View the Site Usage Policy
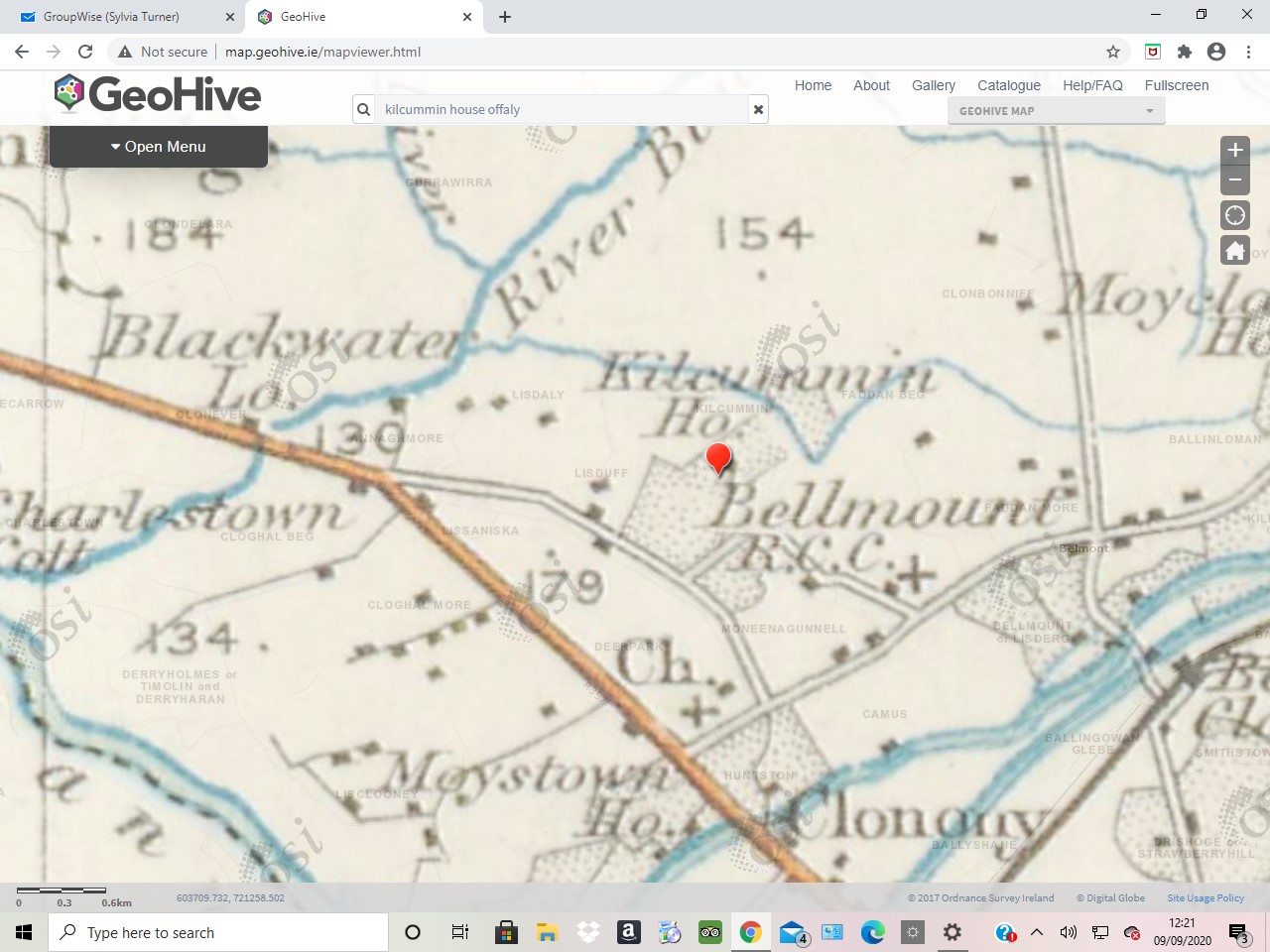Screen dimensions: 1270x952 tap(1205, 897)
